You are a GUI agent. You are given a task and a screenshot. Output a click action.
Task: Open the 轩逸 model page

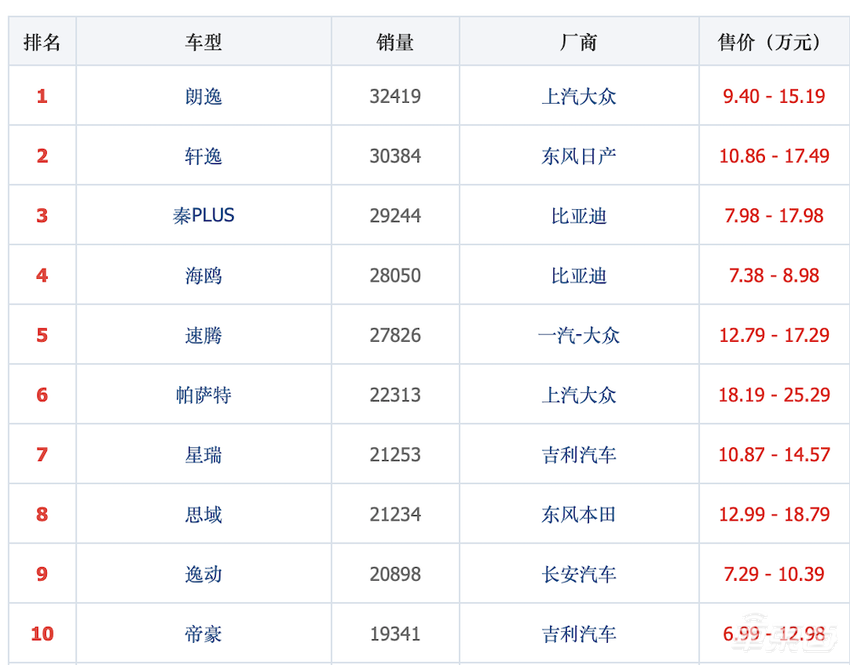[203, 155]
